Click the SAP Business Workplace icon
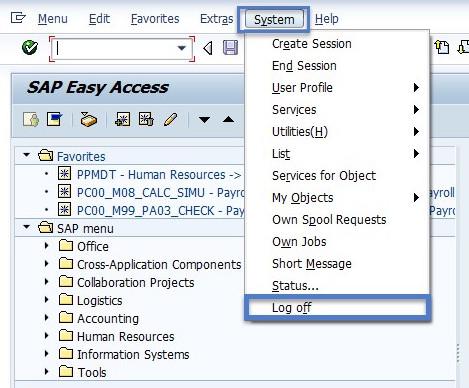 click(89, 120)
